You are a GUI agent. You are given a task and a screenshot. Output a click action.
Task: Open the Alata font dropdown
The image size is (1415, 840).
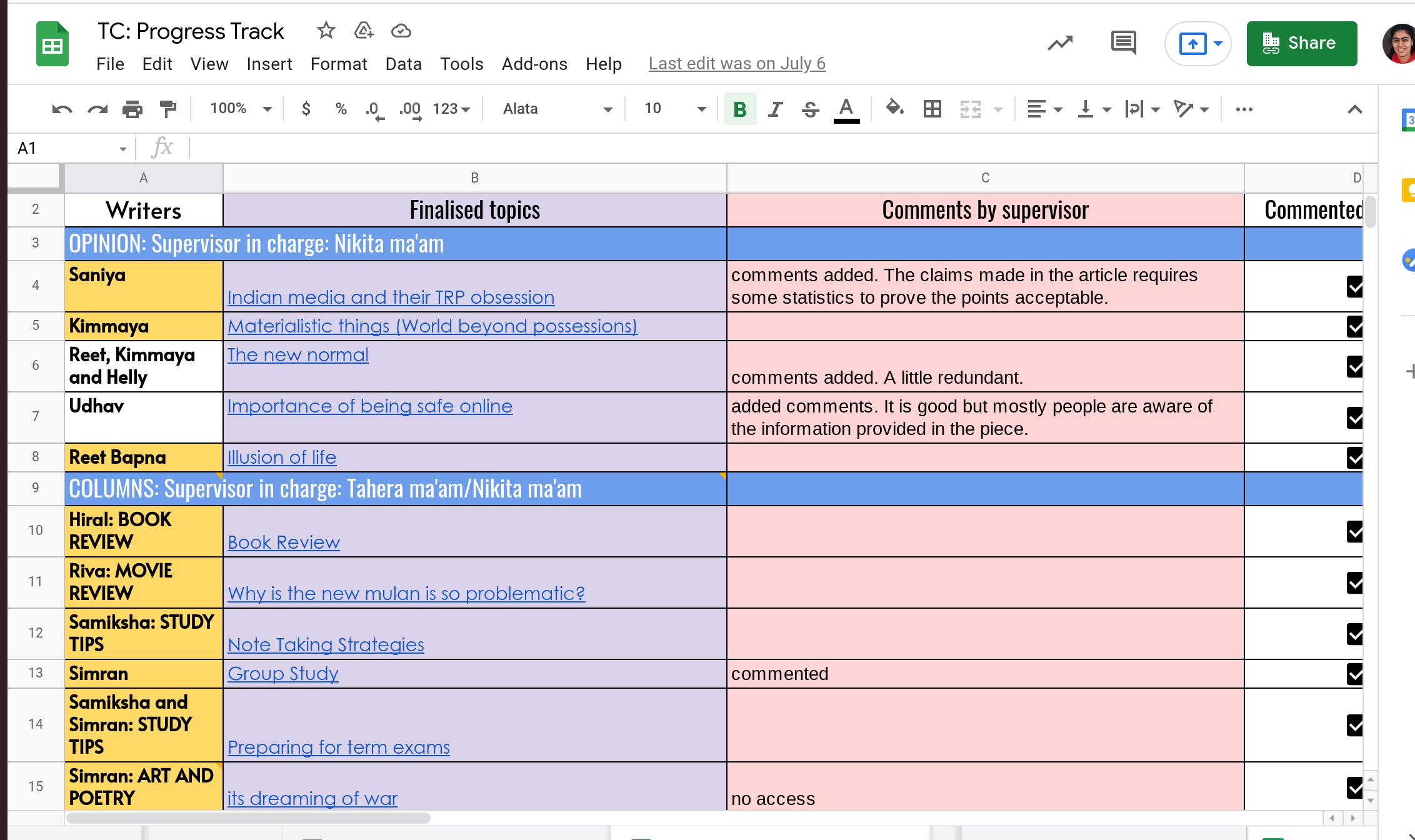click(557, 109)
